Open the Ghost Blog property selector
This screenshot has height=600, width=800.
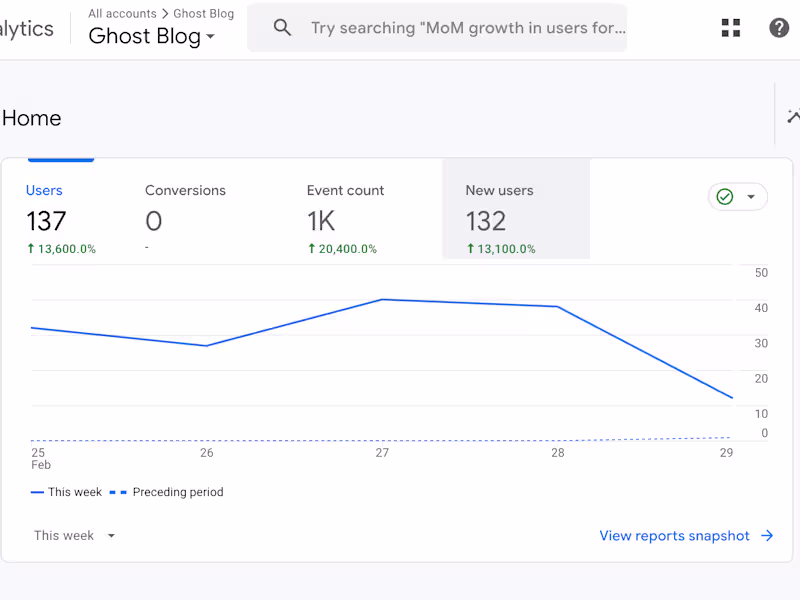[148, 36]
